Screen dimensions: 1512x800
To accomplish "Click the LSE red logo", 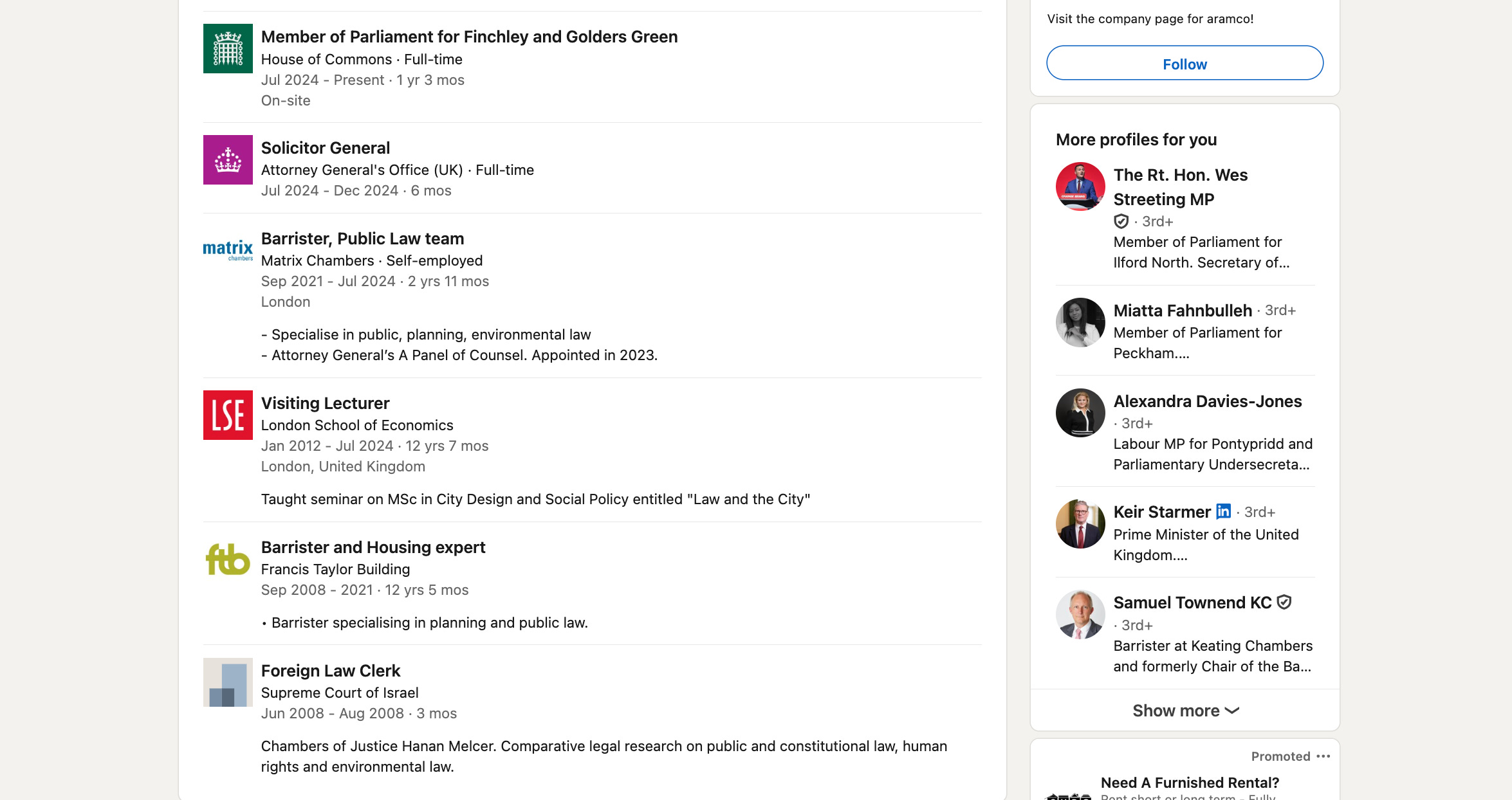I will [228, 415].
